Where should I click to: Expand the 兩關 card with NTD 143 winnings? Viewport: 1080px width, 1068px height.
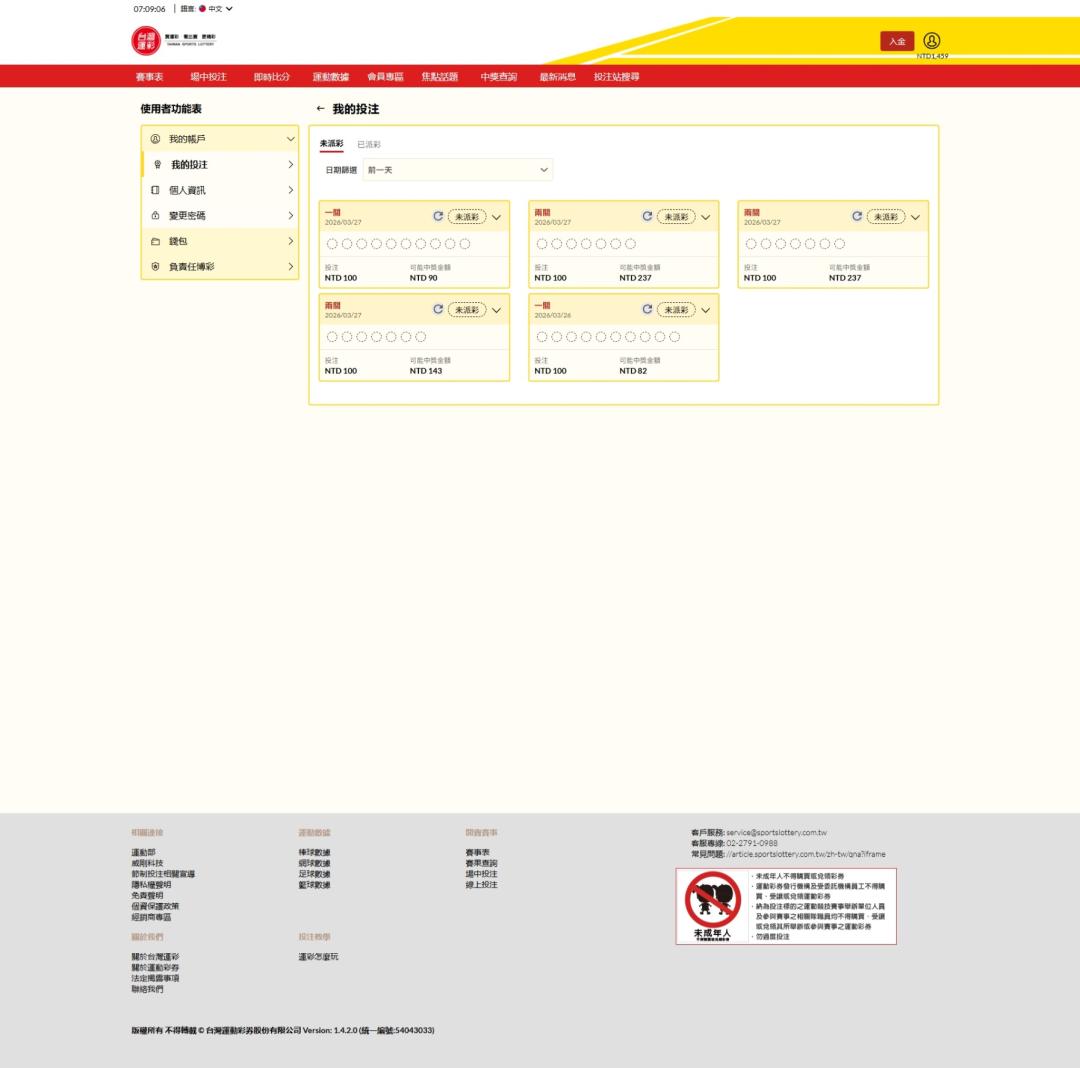(497, 310)
